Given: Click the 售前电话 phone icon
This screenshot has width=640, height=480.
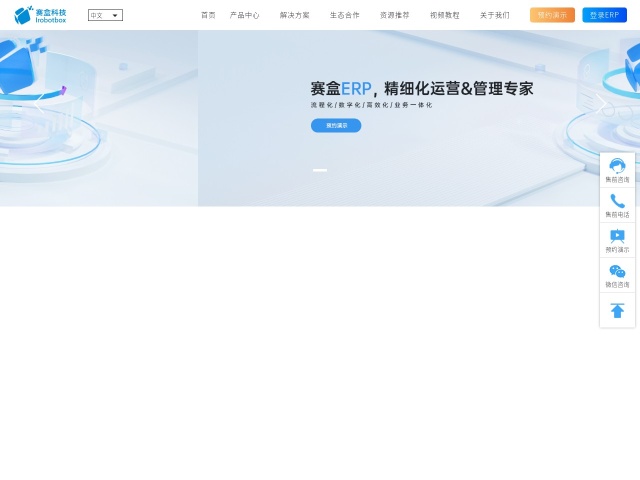Looking at the screenshot, I should (x=617, y=201).
